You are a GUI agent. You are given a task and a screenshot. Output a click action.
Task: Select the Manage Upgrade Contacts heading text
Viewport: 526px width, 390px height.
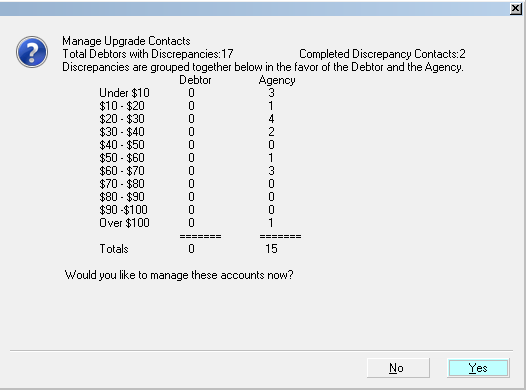coord(126,41)
